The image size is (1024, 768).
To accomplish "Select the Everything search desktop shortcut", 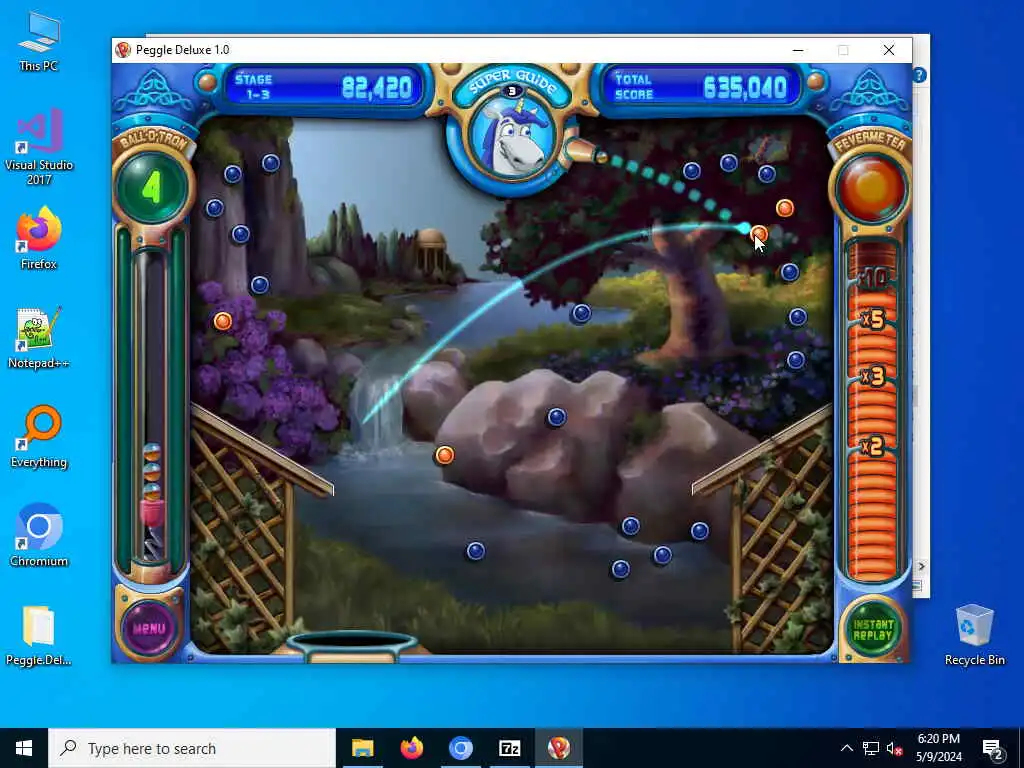I will click(39, 438).
